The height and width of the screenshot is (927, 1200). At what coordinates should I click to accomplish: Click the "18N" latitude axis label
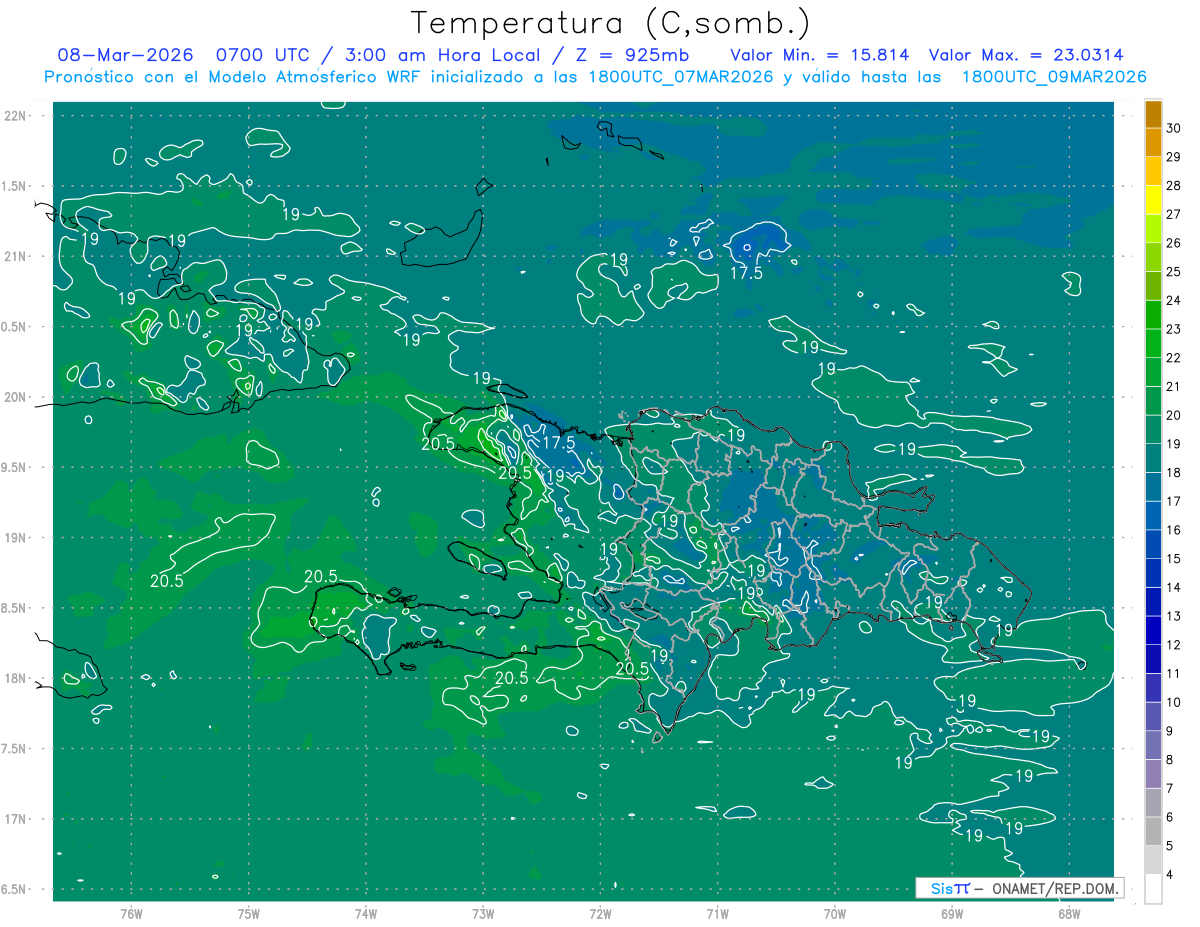click(x=14, y=678)
